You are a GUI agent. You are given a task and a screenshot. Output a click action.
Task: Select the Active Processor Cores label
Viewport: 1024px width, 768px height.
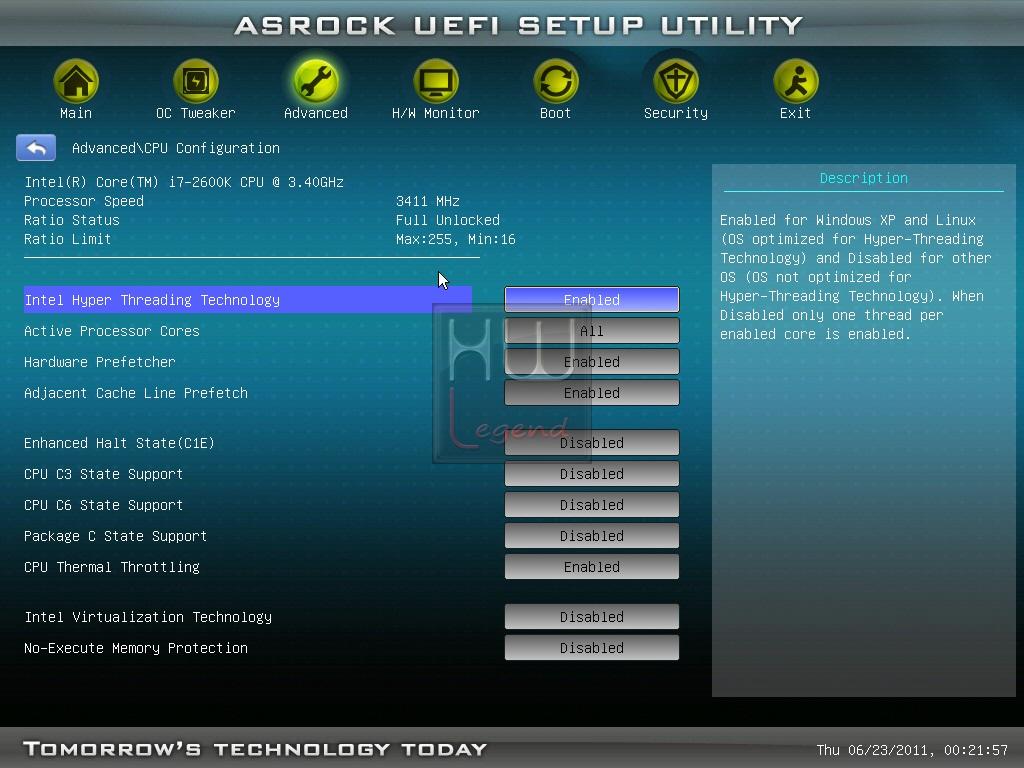tap(112, 331)
